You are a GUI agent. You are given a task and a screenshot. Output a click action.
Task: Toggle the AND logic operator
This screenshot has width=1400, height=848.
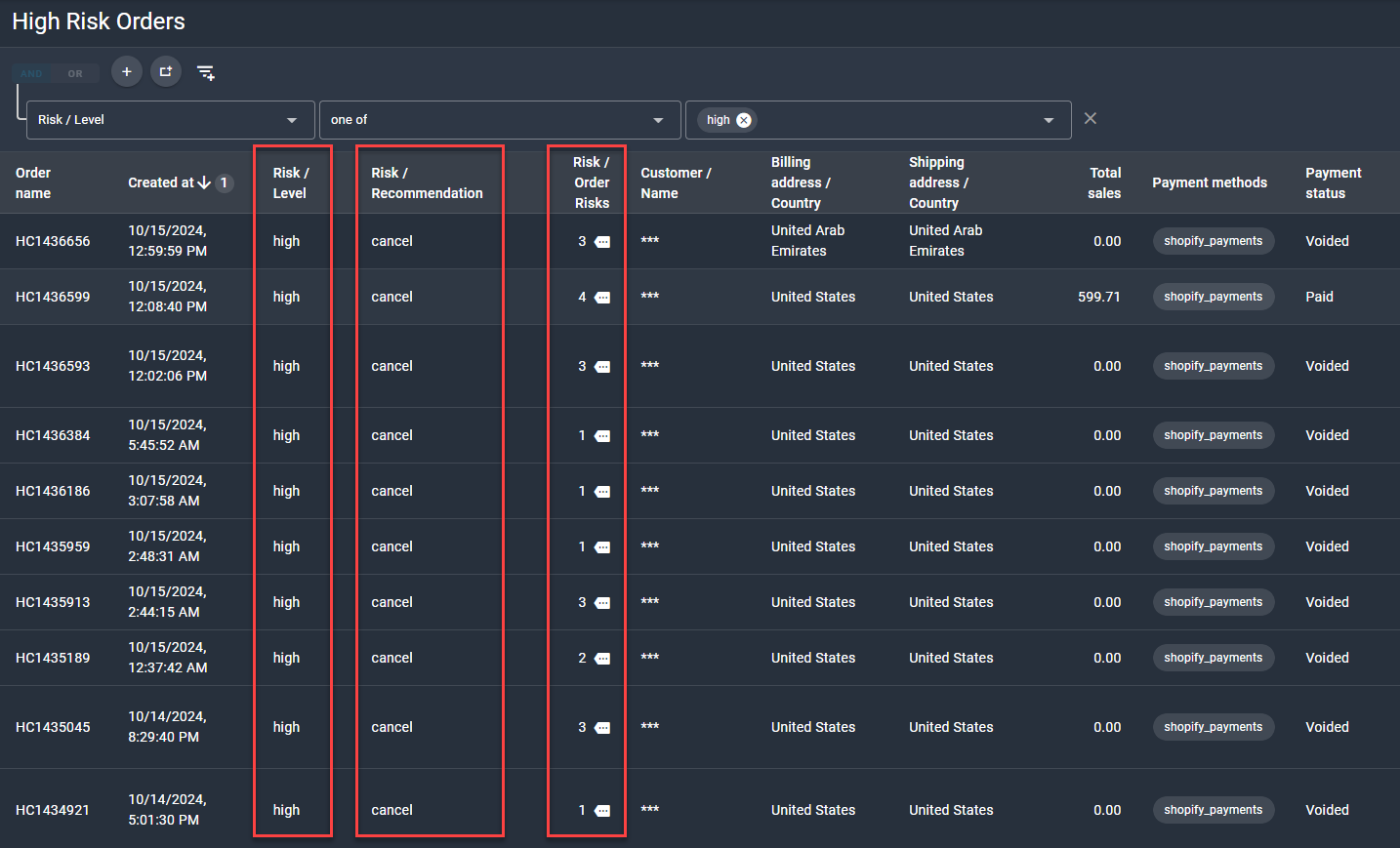point(32,73)
